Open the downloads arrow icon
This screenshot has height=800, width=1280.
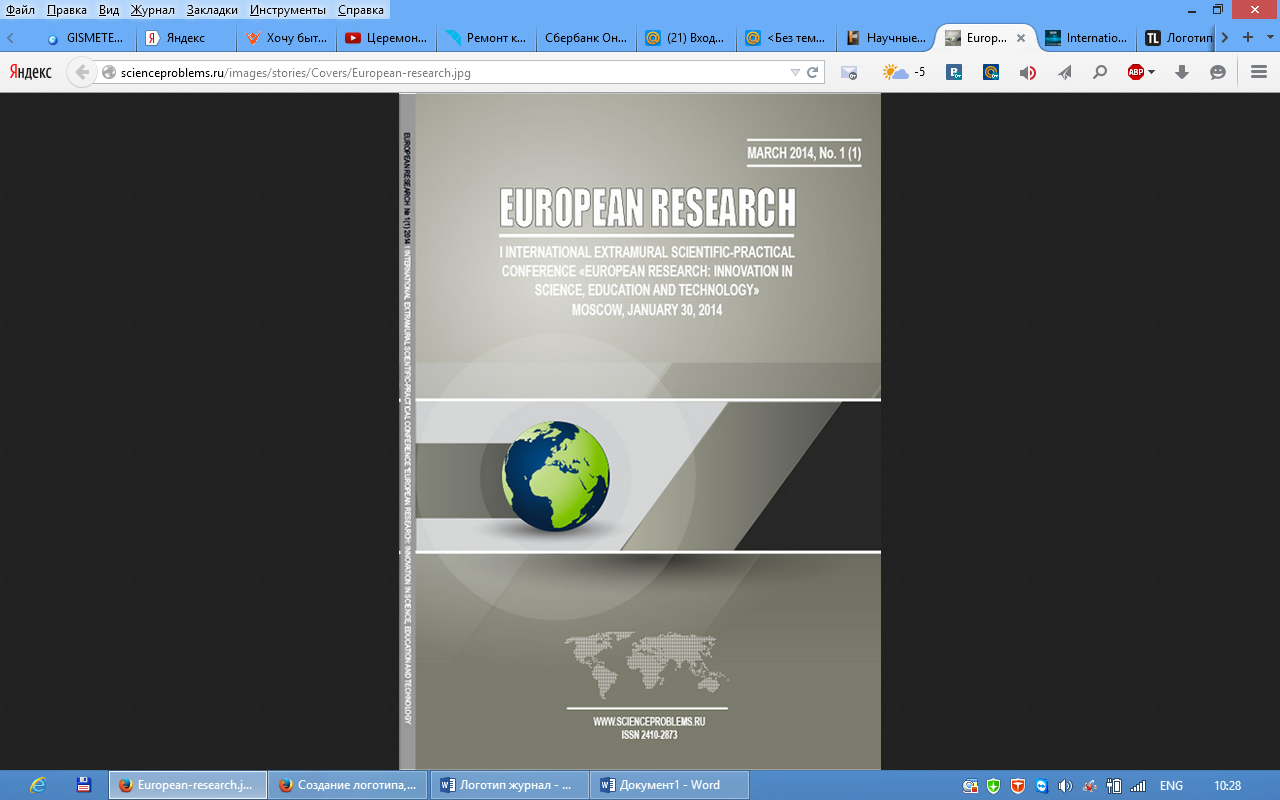tap(1182, 72)
